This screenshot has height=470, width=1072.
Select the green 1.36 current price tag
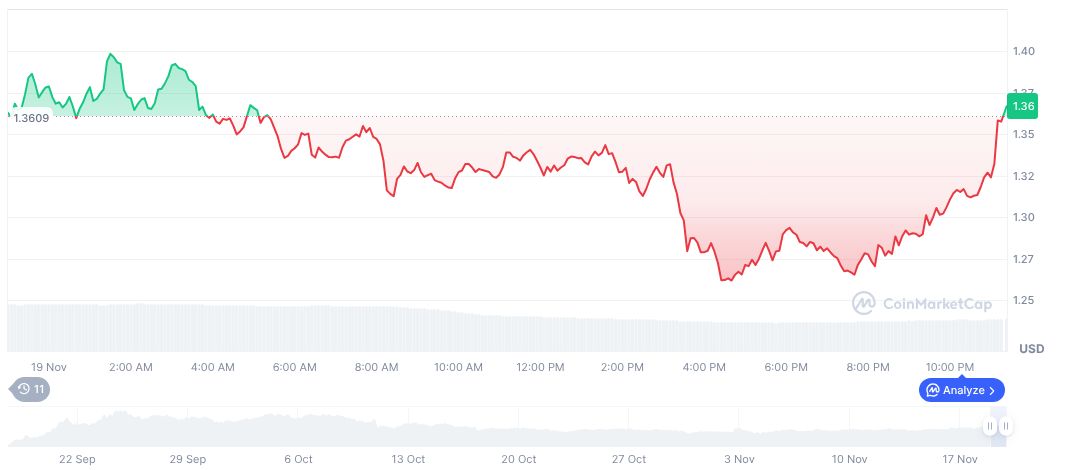click(x=1023, y=106)
